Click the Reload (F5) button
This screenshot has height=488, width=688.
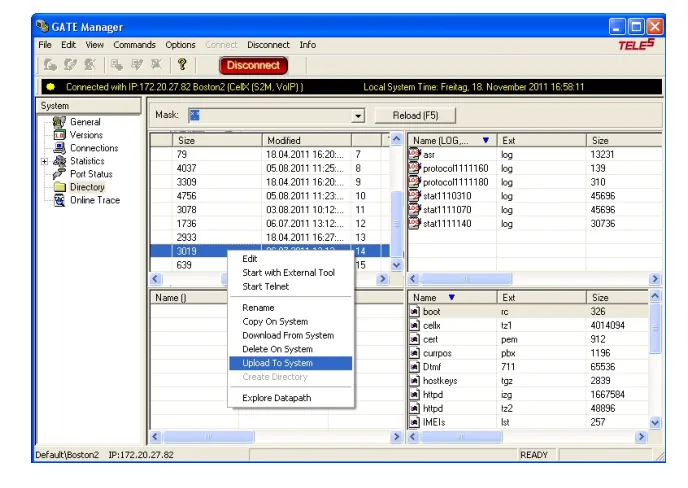[415, 115]
